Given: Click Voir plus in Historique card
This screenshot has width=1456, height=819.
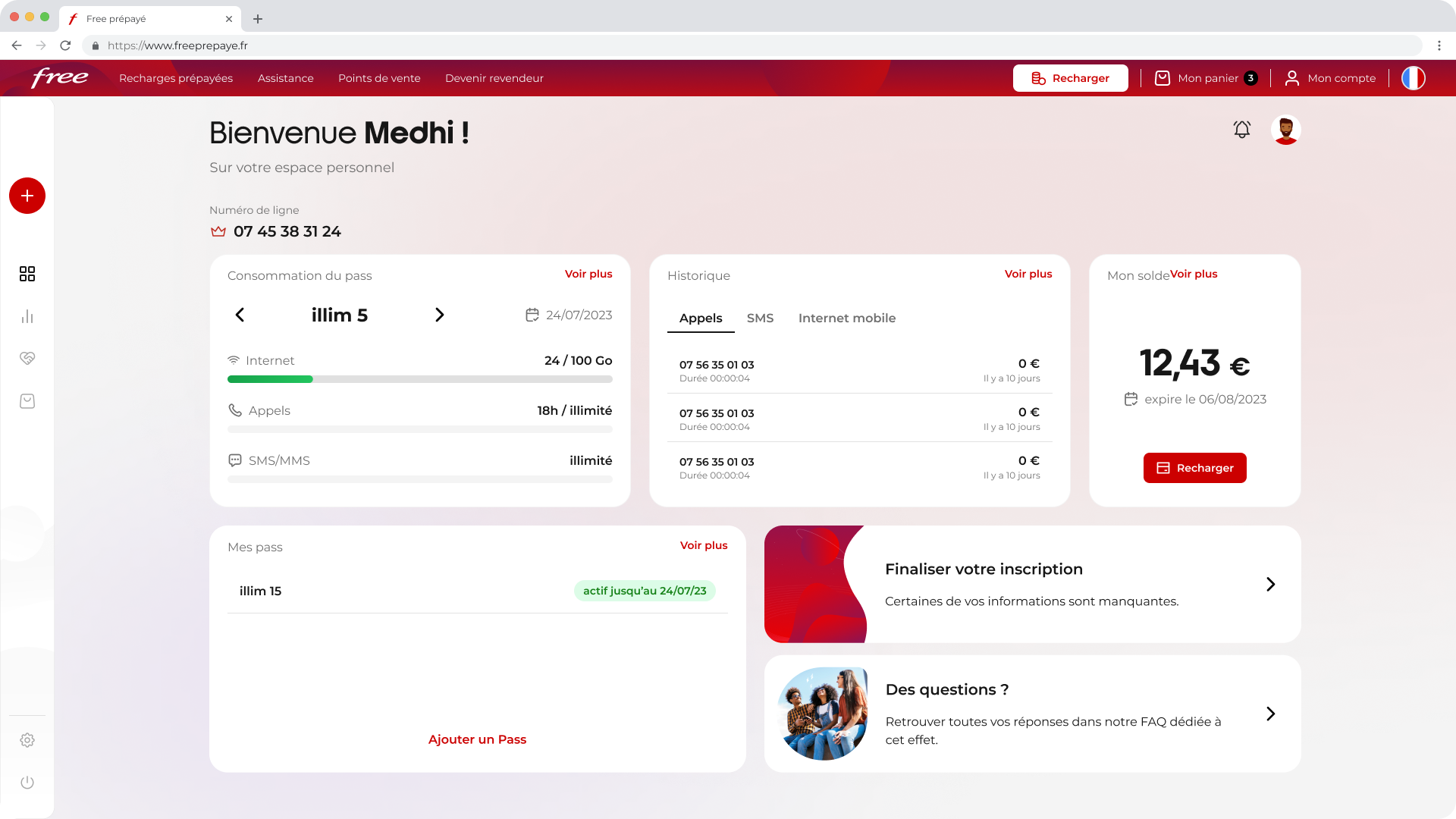Looking at the screenshot, I should click(1028, 274).
